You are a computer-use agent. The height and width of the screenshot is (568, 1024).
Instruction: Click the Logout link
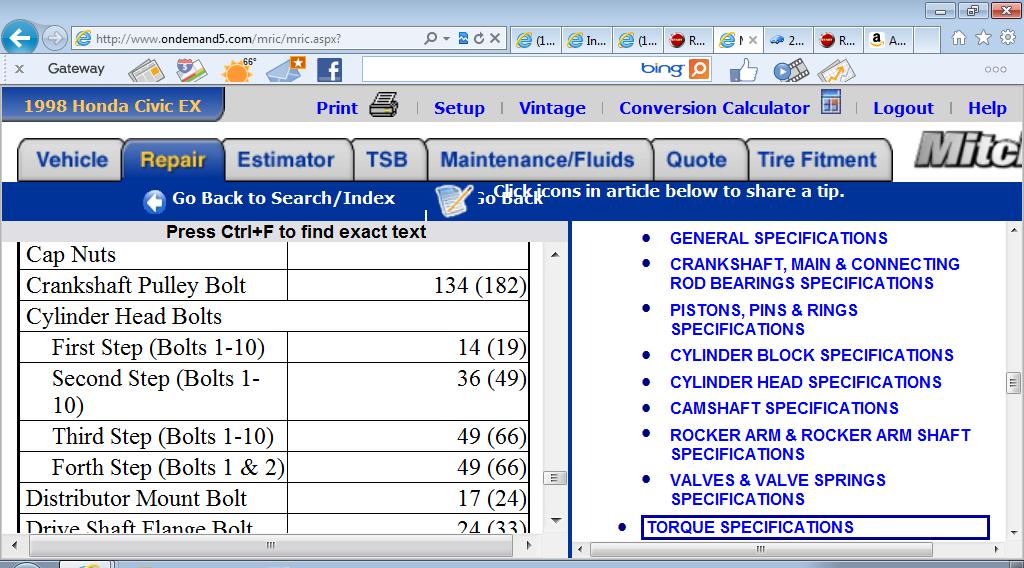click(x=903, y=108)
